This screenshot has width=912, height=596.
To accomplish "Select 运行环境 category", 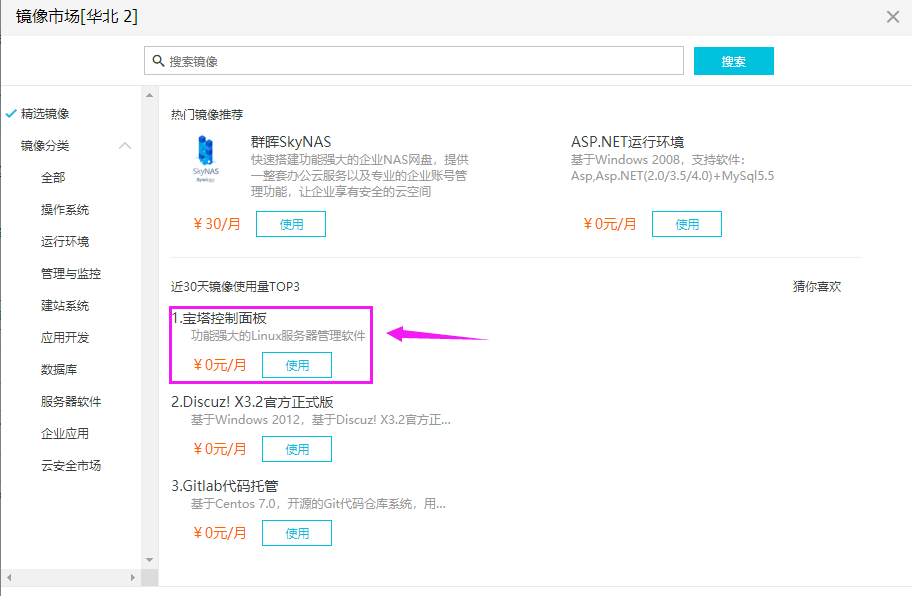I will [65, 241].
